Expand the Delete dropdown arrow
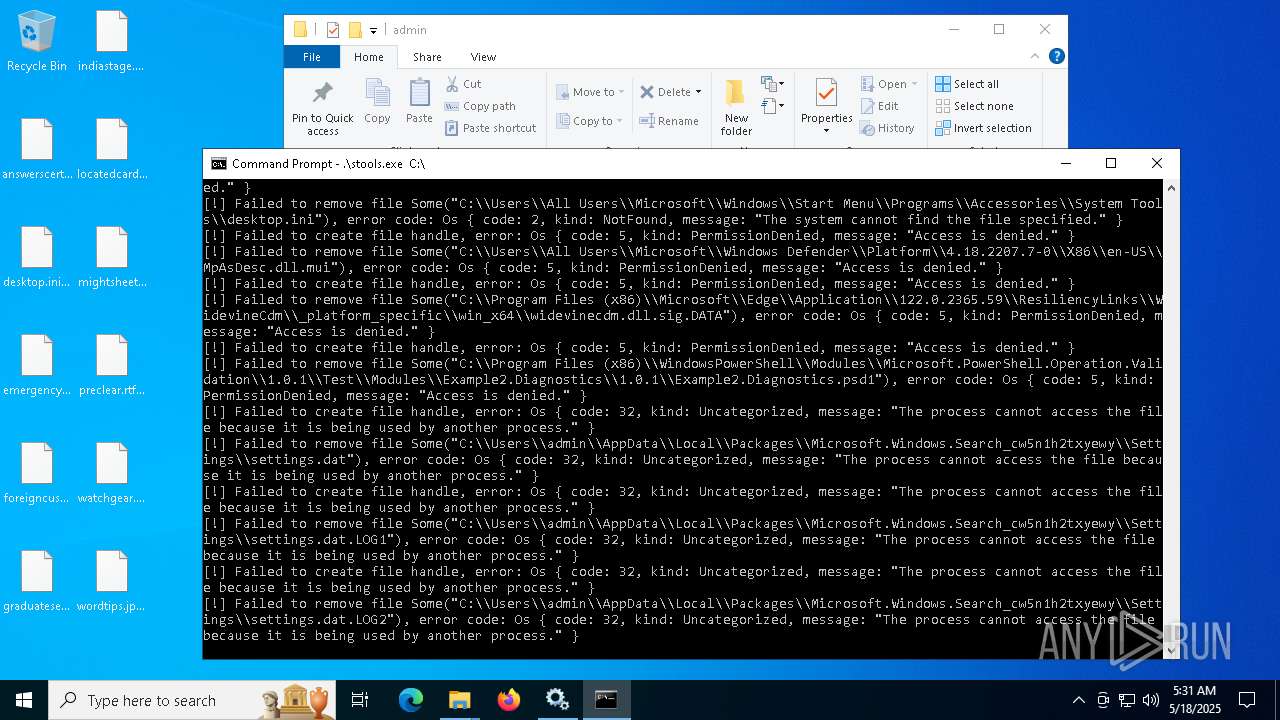The image size is (1280, 720). point(698,92)
